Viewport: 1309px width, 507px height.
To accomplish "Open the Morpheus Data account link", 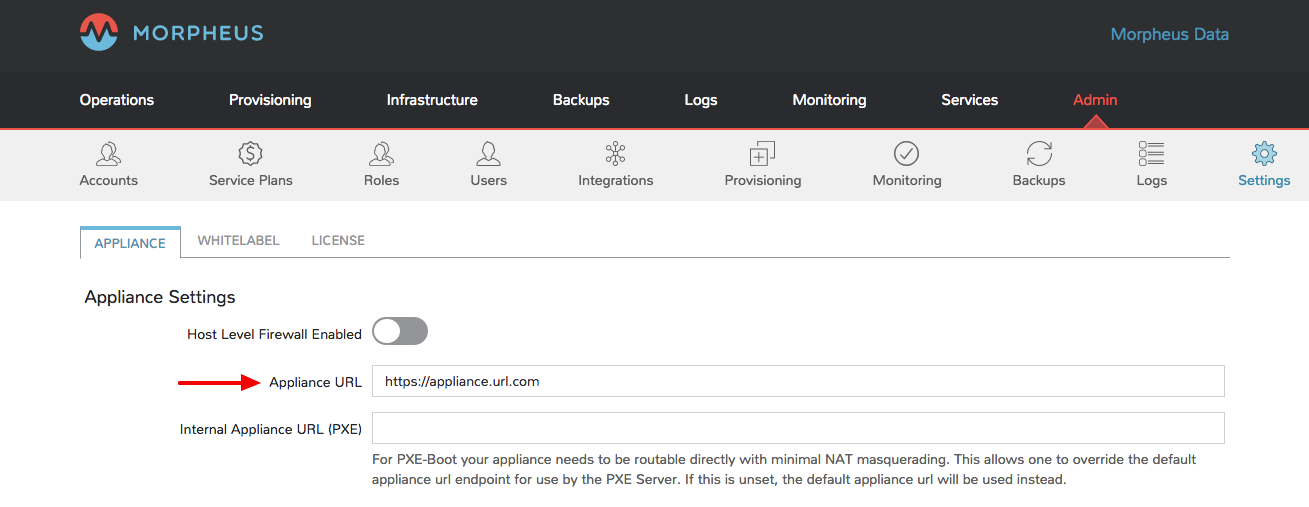I will (x=1170, y=34).
